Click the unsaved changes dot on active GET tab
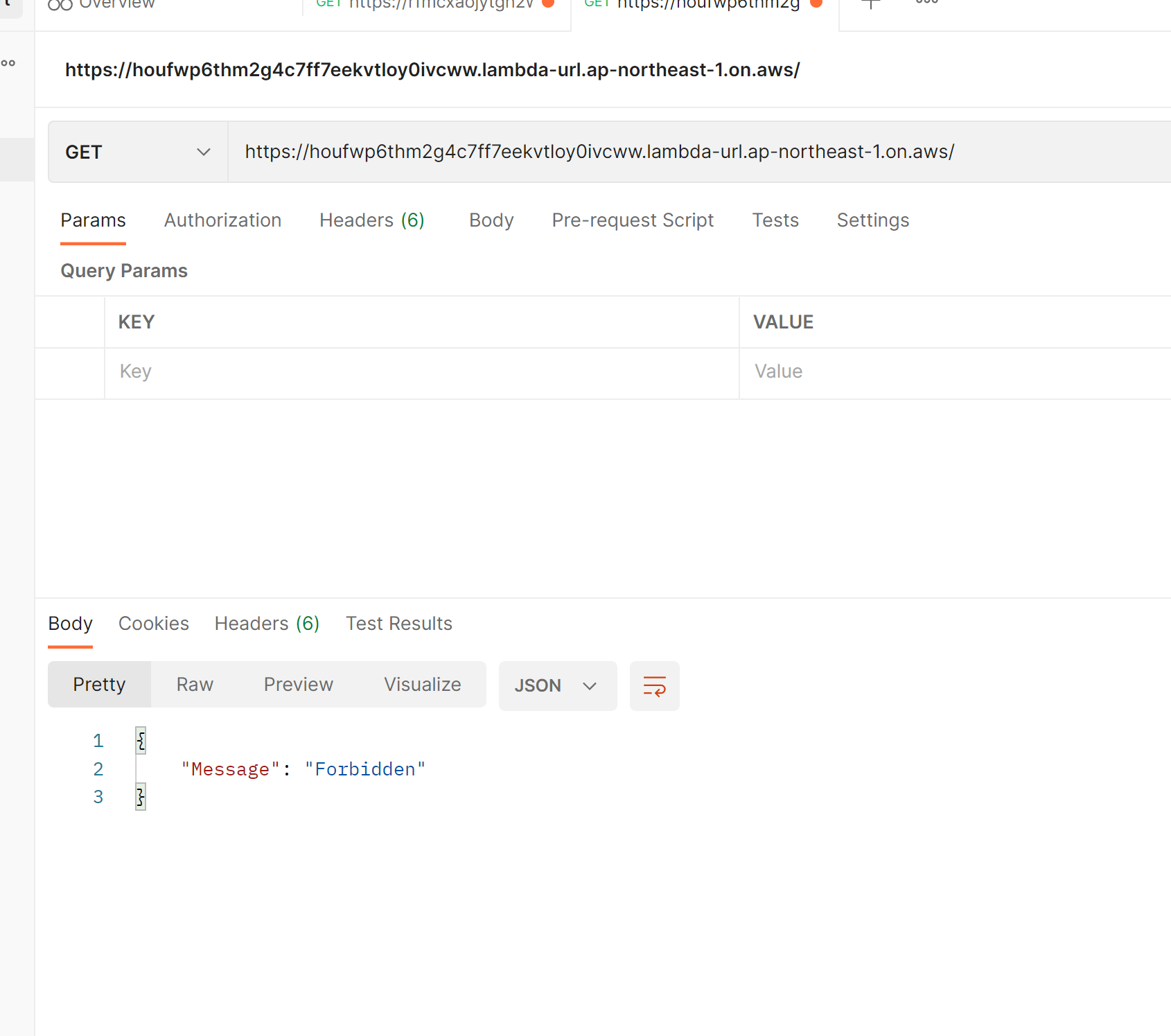The image size is (1171, 1036). [816, 3]
